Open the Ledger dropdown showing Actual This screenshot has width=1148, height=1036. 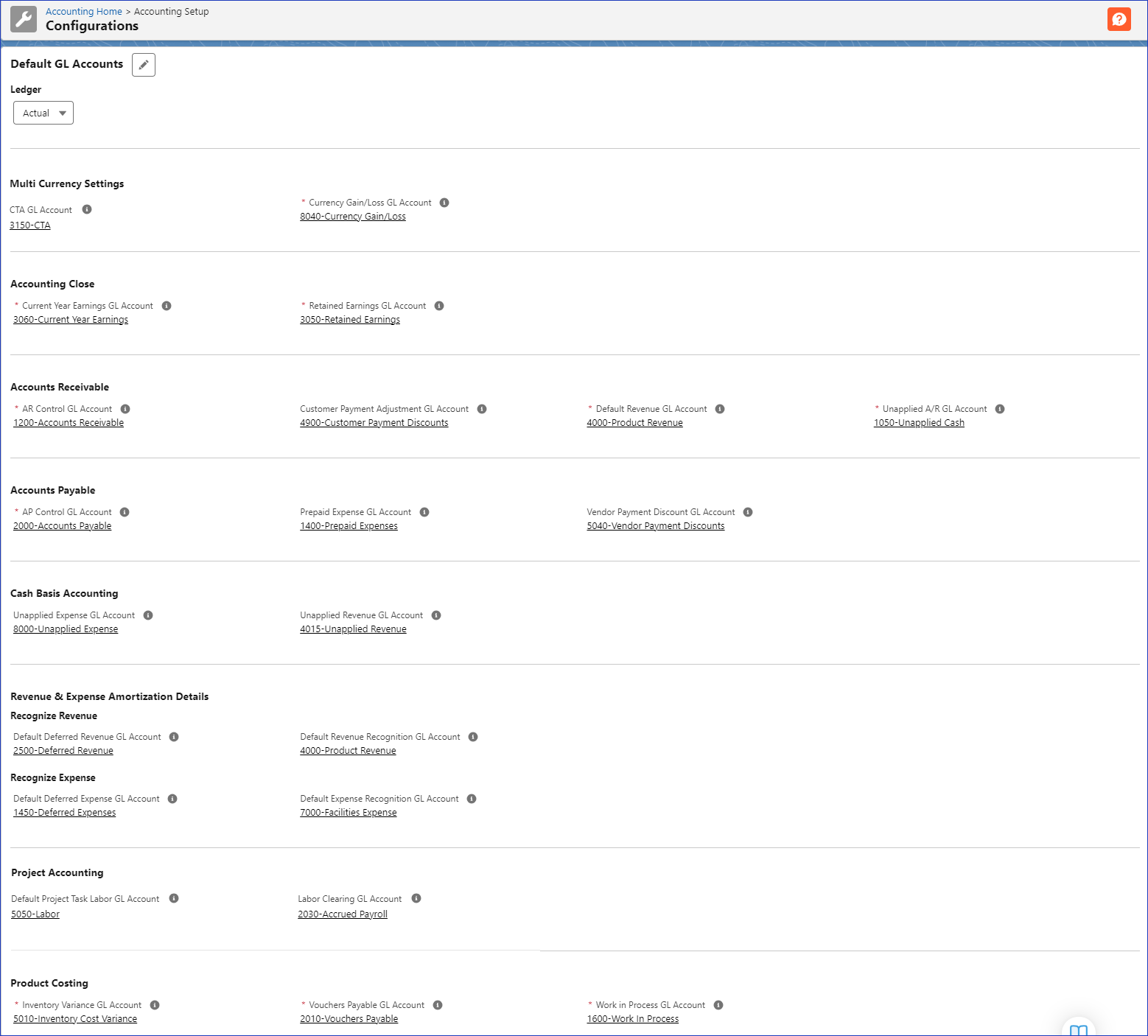(43, 113)
